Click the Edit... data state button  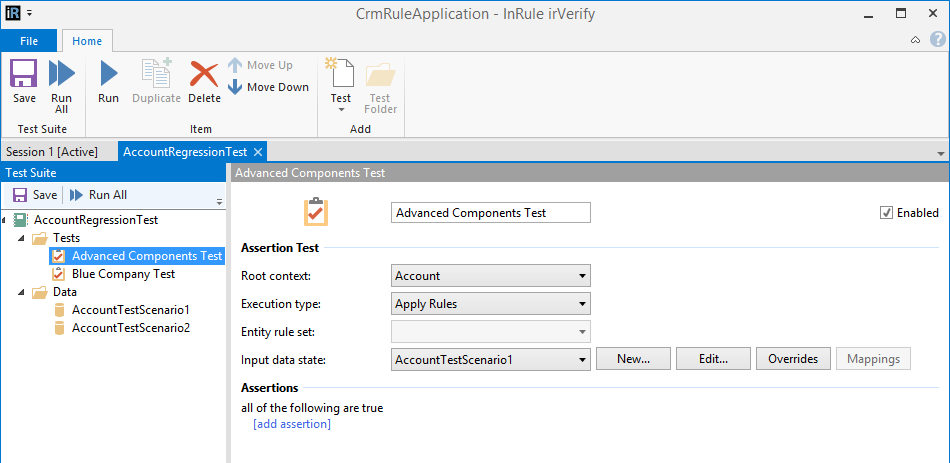pos(713,359)
